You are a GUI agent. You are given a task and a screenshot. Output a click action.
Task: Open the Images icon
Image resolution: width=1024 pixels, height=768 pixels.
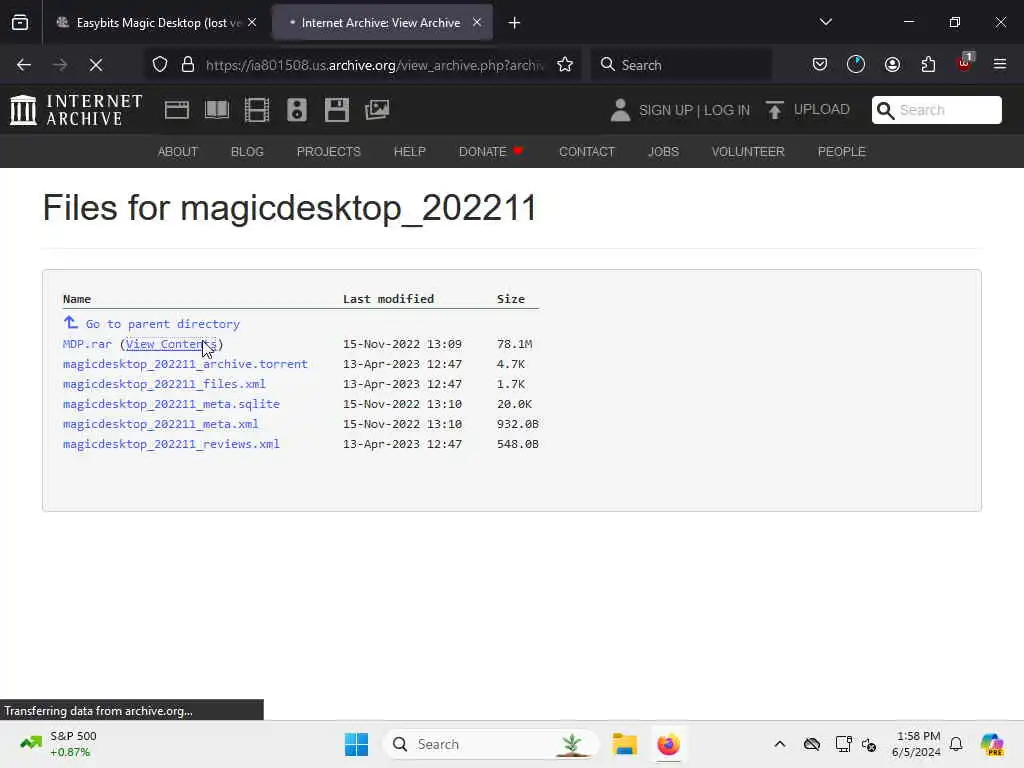point(377,110)
